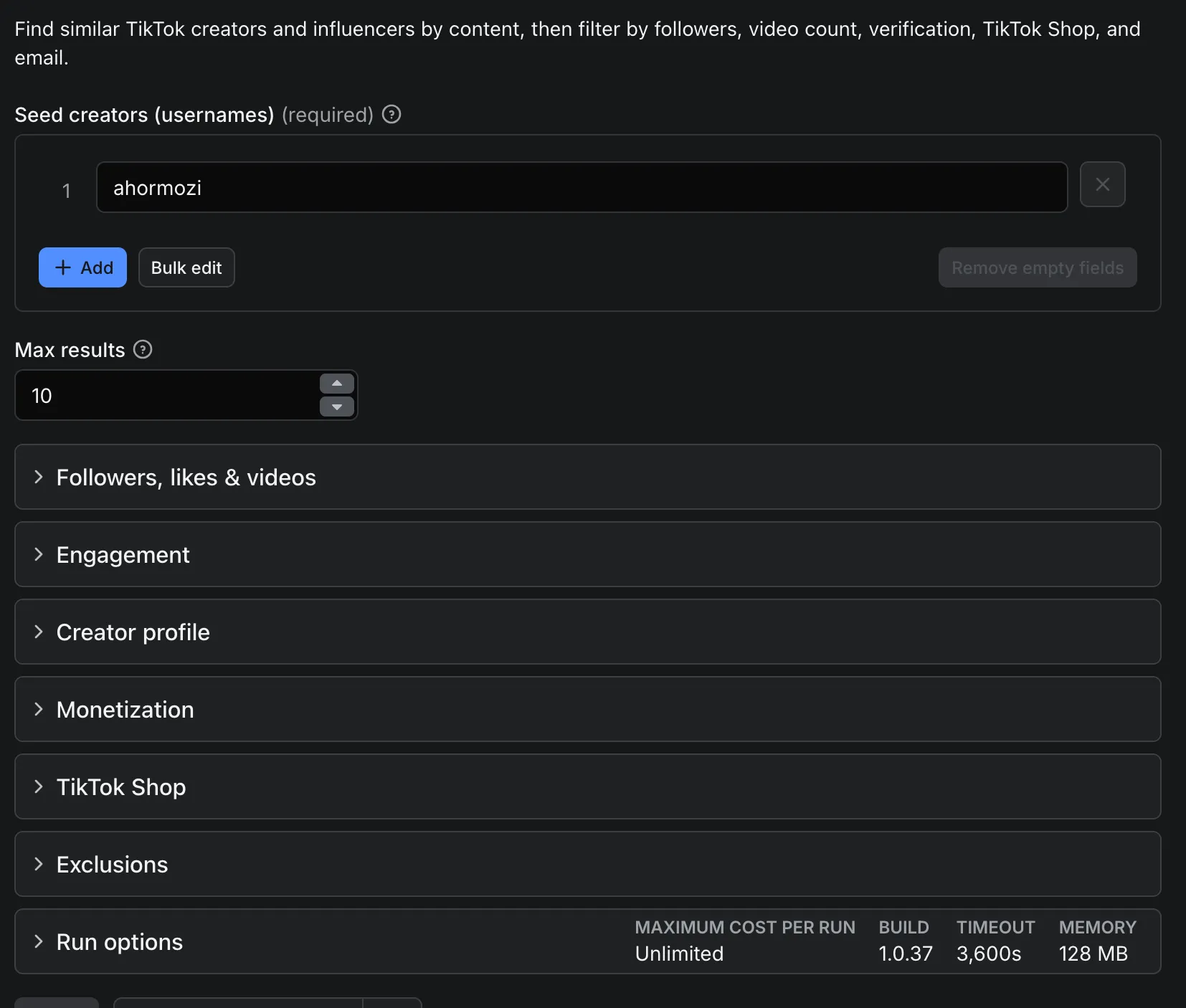Expand the Exclusions section
This screenshot has width=1186, height=1008.
coord(588,864)
